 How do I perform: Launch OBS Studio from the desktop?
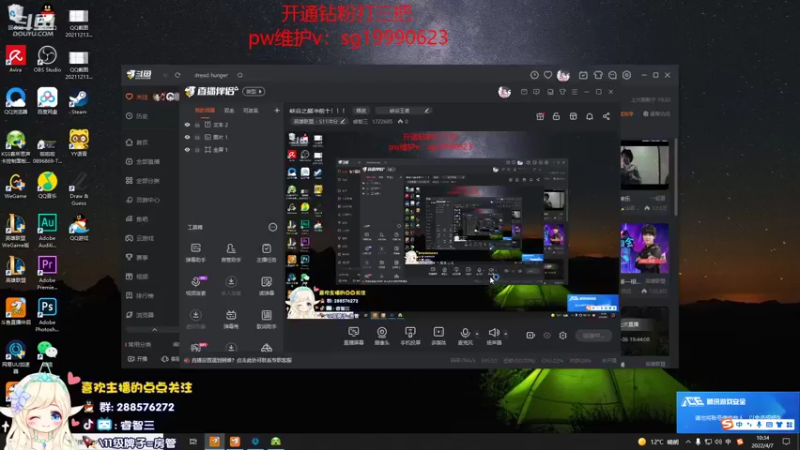click(47, 59)
